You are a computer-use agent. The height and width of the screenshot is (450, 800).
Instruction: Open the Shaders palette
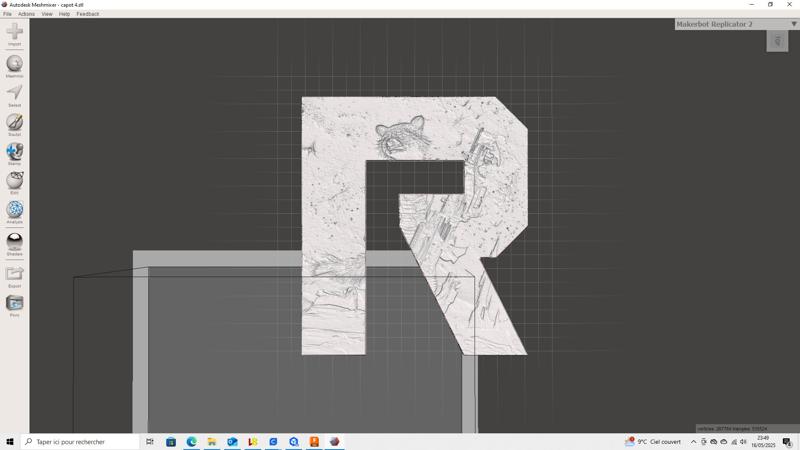click(x=14, y=241)
